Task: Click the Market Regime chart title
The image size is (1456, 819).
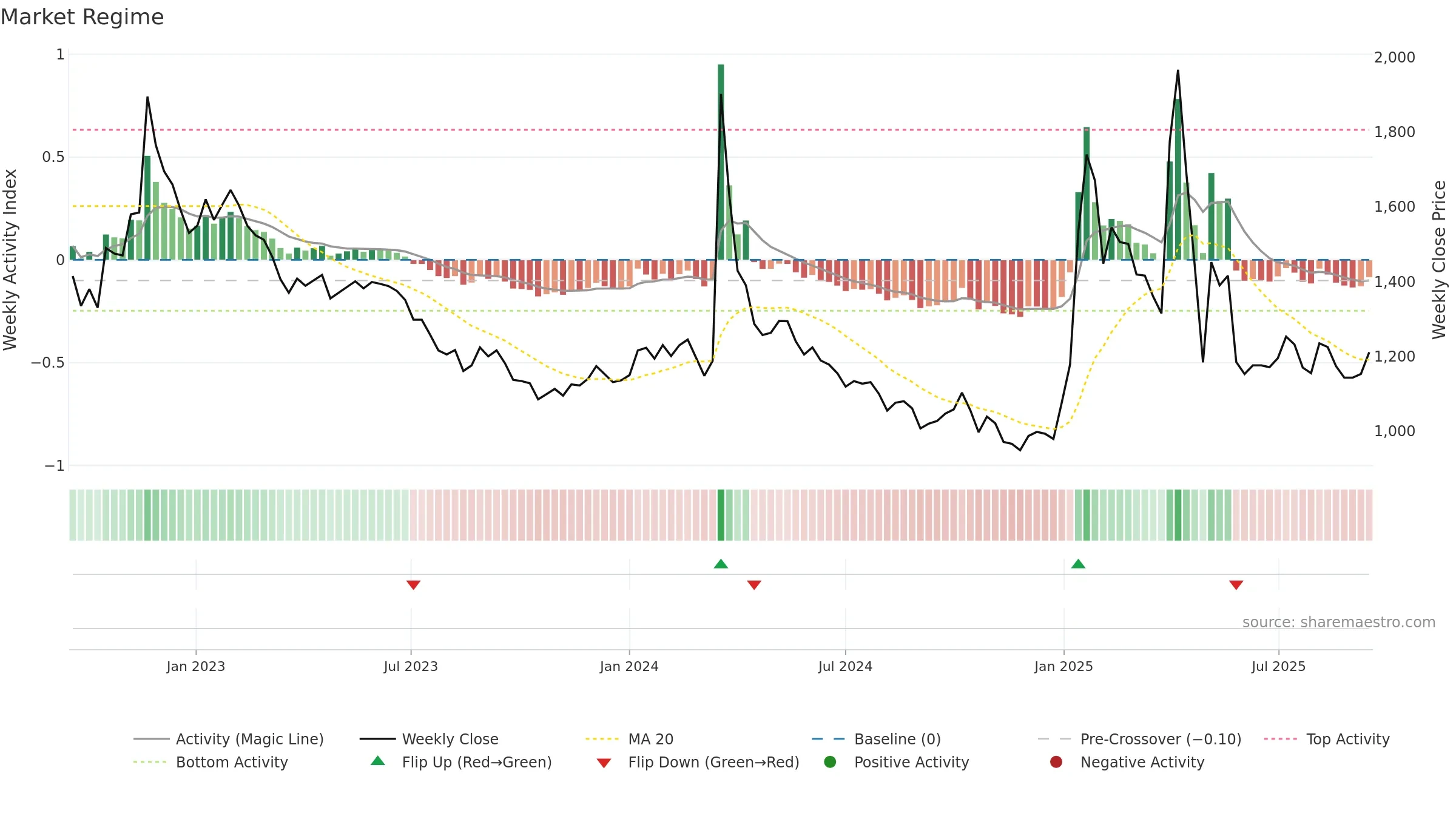Action: [x=82, y=17]
